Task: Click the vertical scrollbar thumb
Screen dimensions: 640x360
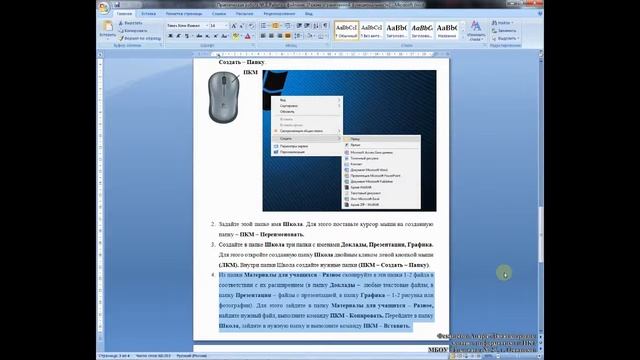Action: (541, 233)
